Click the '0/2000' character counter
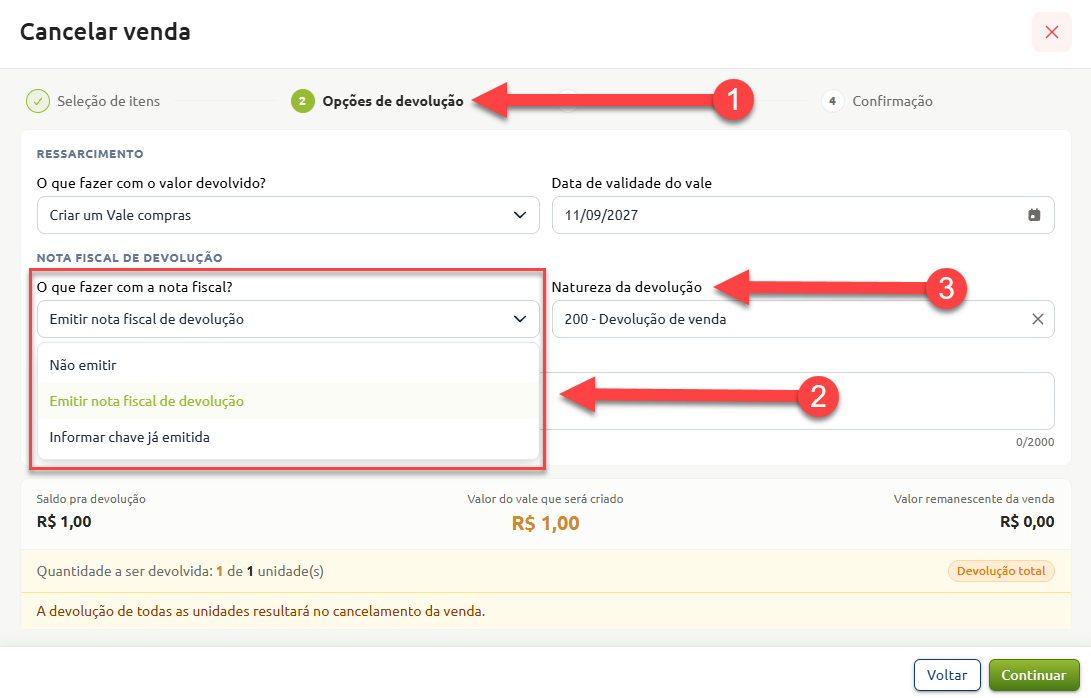The width and height of the screenshot is (1091, 698). (x=1035, y=442)
